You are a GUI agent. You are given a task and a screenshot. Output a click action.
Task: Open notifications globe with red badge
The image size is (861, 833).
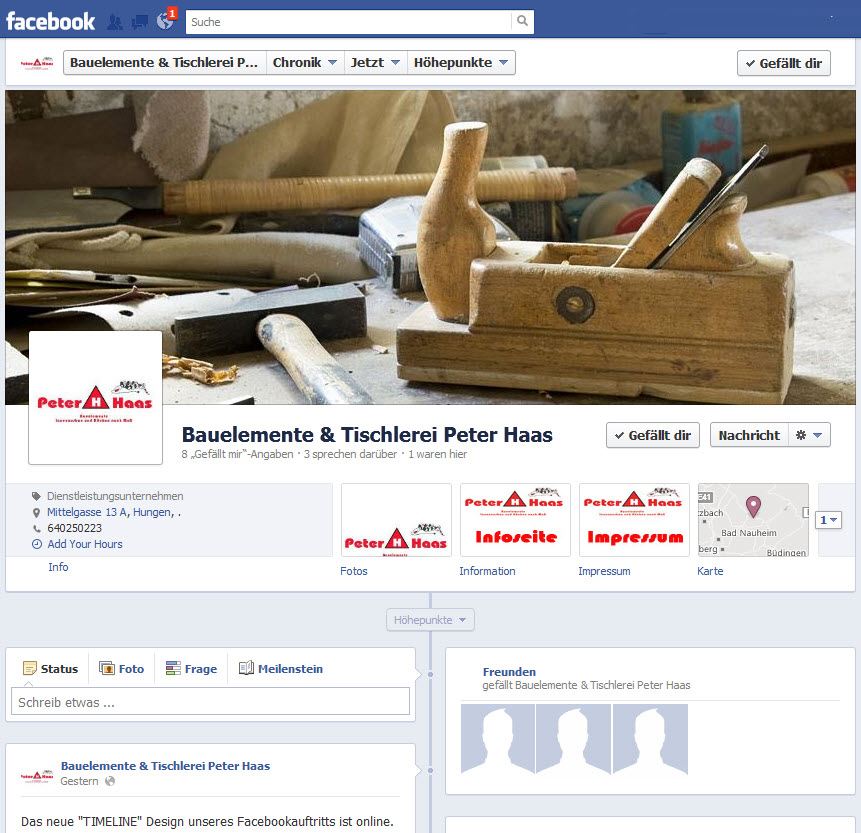click(x=165, y=21)
